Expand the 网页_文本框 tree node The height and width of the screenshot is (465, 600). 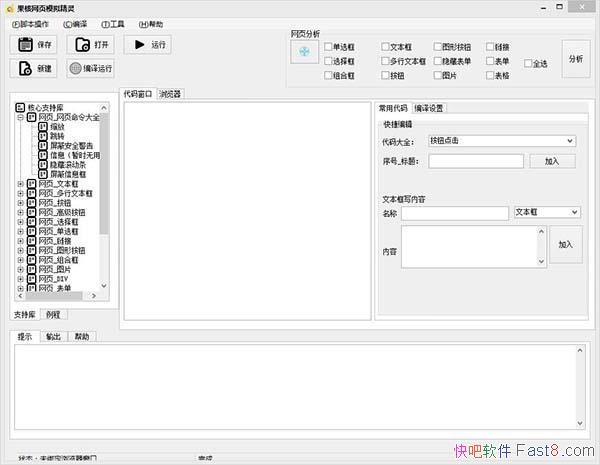(x=21, y=184)
